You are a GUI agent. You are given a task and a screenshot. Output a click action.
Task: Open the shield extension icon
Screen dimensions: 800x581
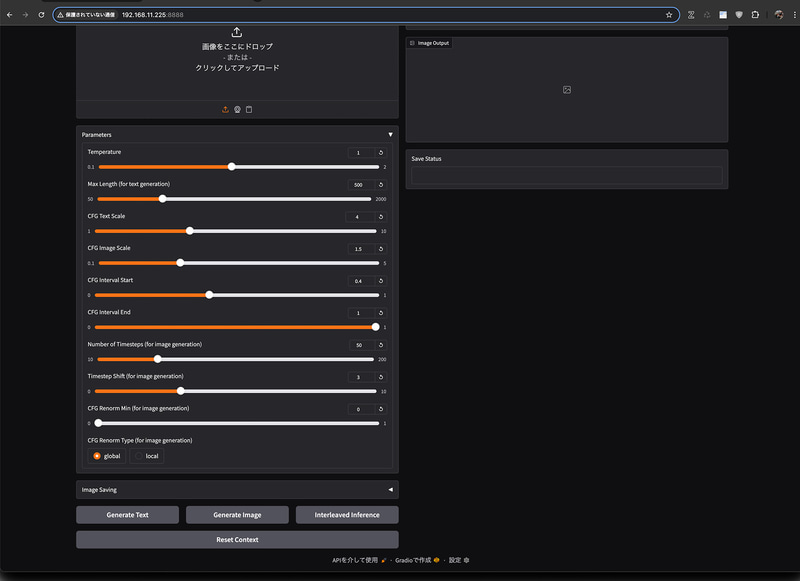(x=739, y=15)
